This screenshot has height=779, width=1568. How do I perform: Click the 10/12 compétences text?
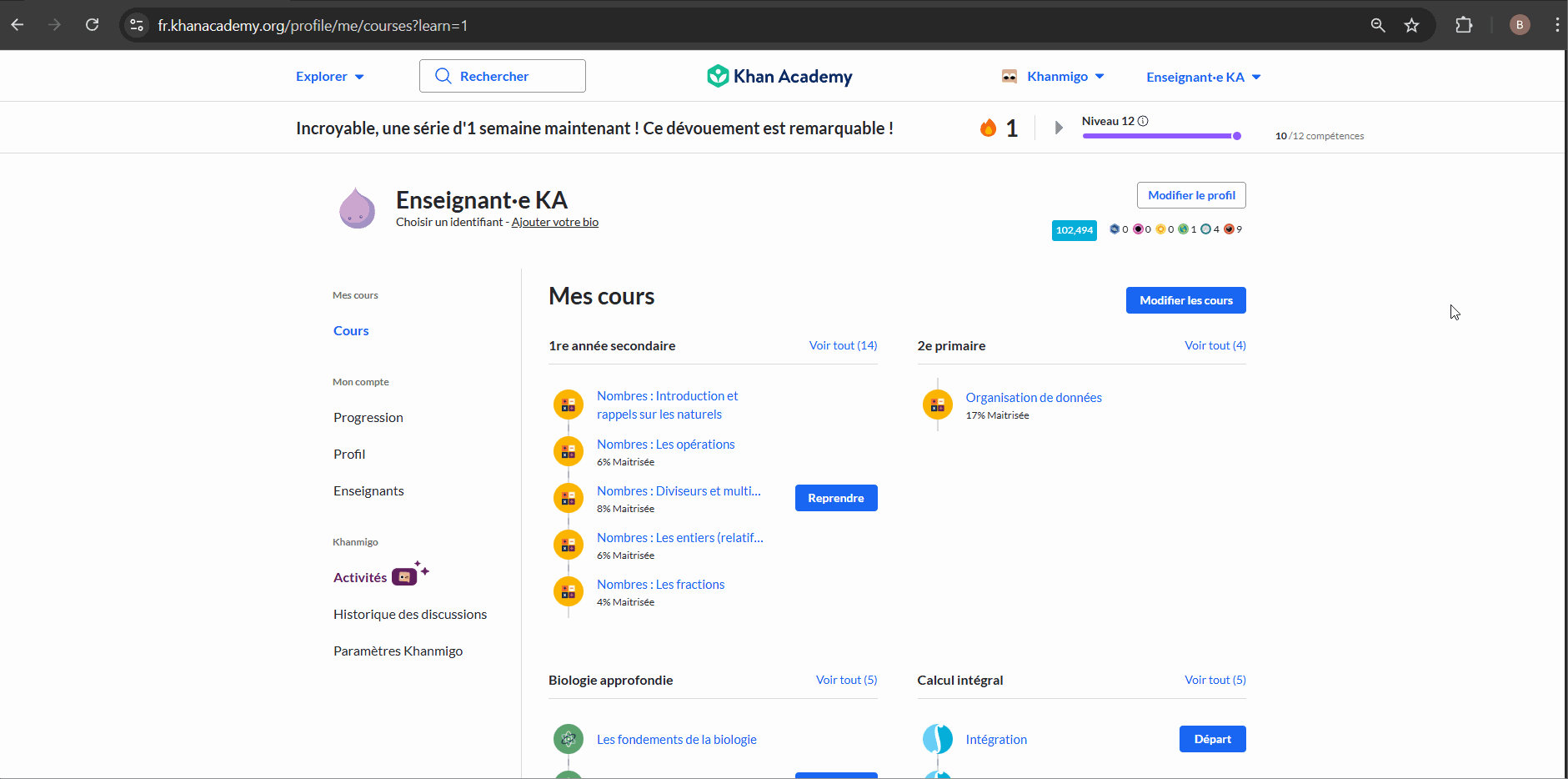(x=1320, y=136)
